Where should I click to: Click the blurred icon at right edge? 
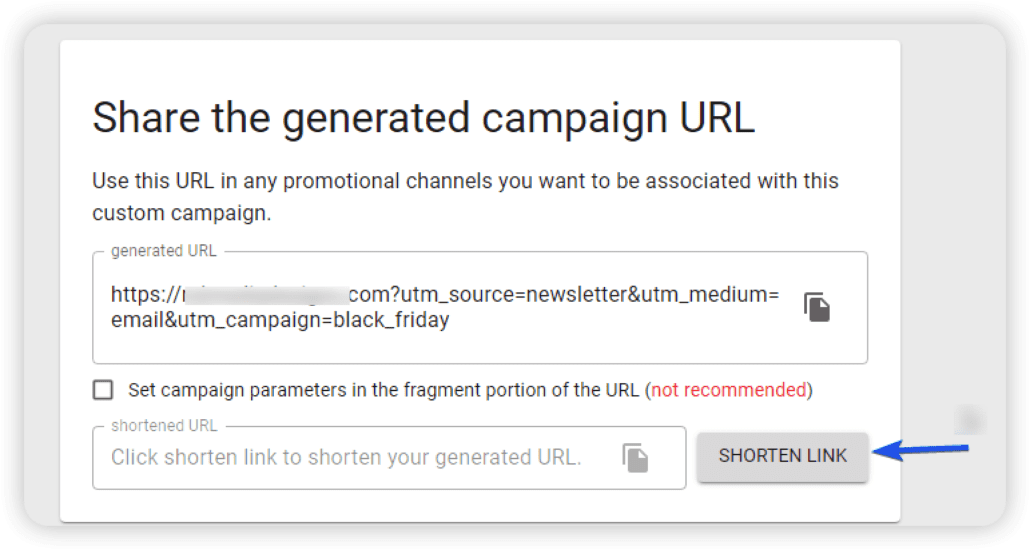970,419
